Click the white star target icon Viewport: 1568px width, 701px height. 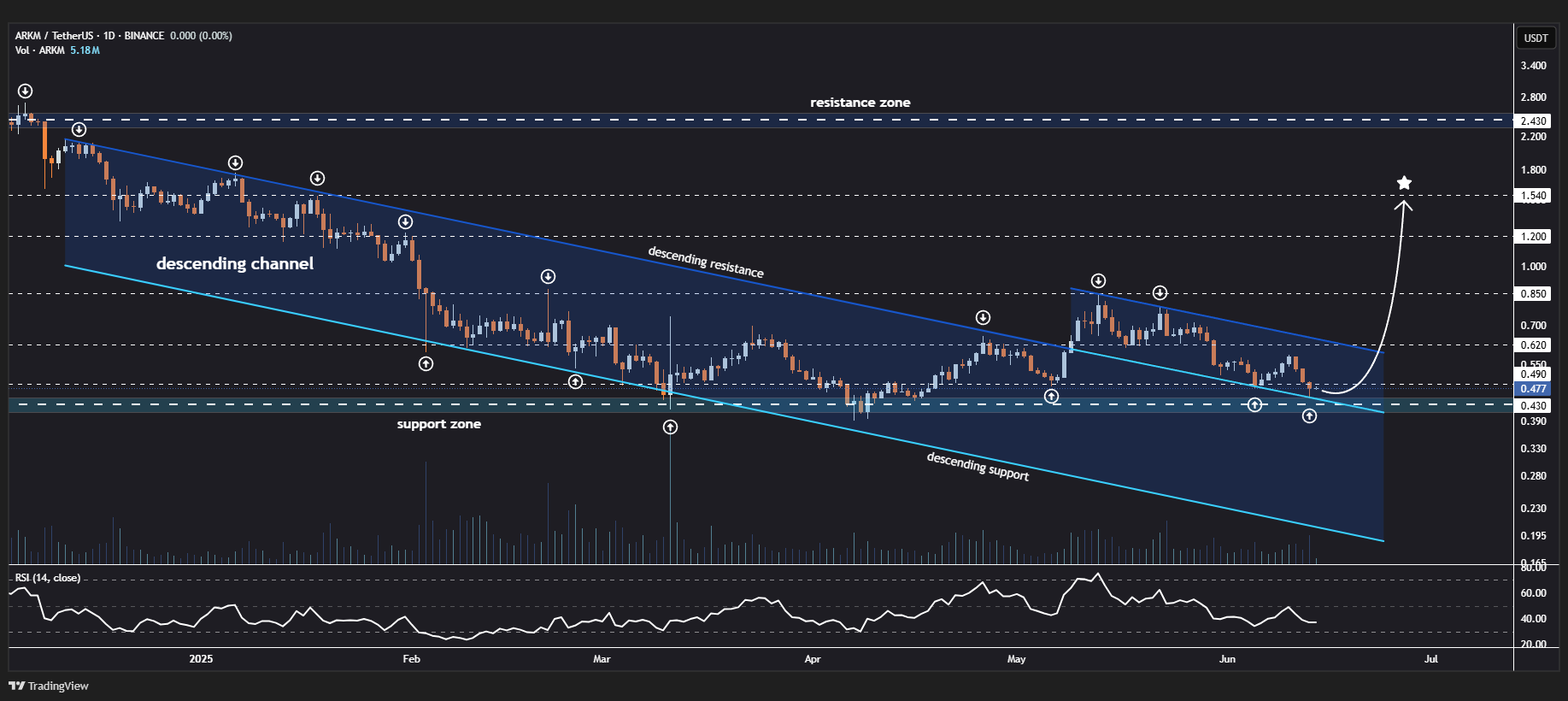tap(1404, 182)
